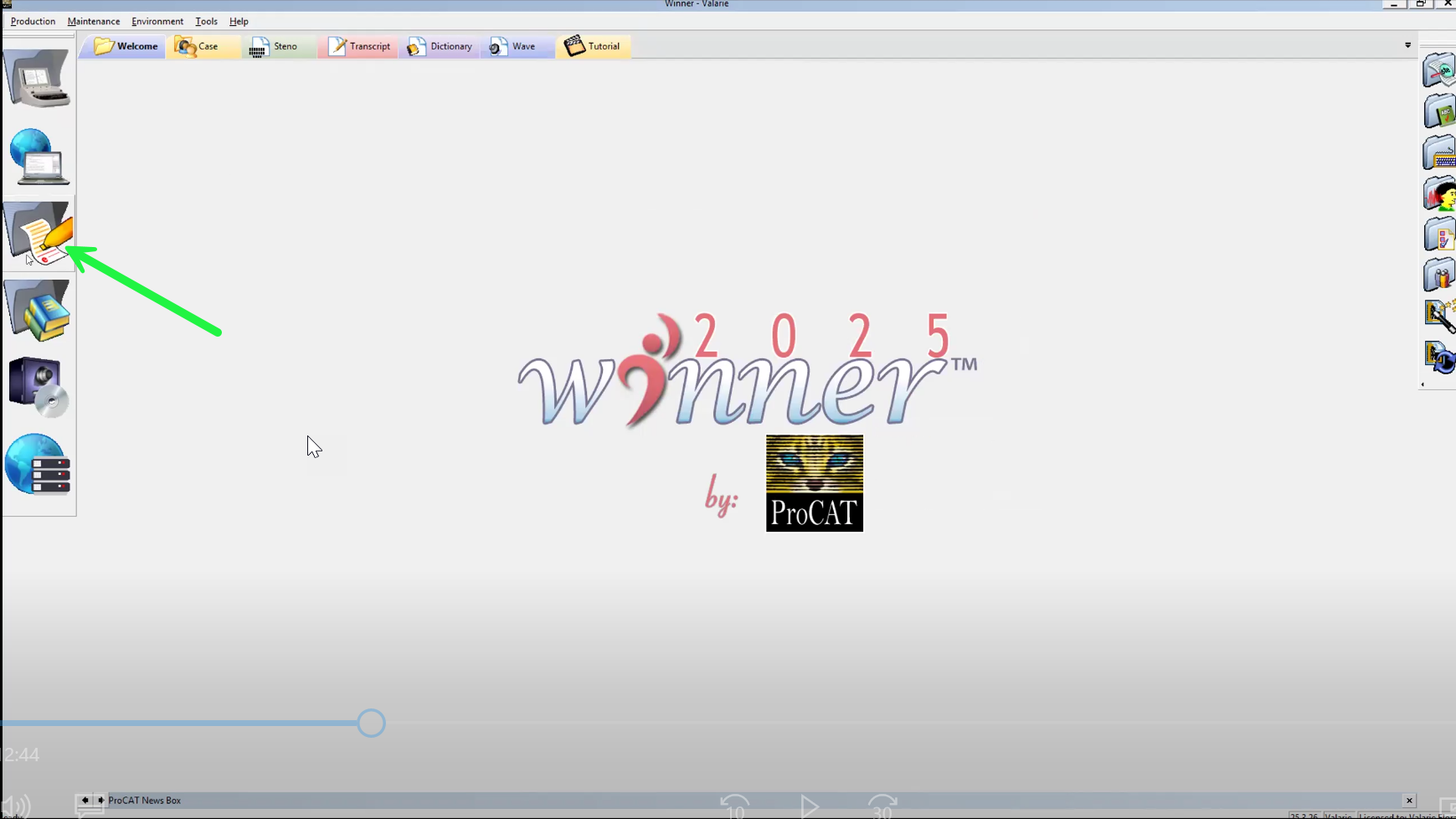Open the steno writer realtime icon in left sidebar
This screenshot has width=1456, height=819.
point(38,78)
